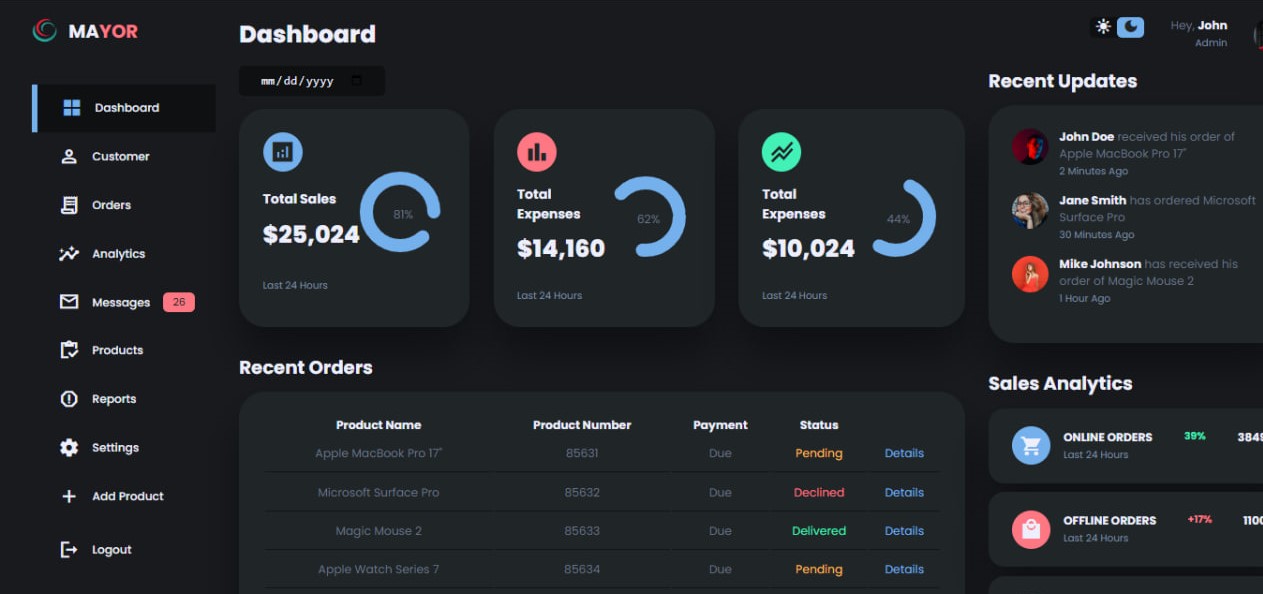Click the Online Orders shopping cart icon

[1031, 445]
